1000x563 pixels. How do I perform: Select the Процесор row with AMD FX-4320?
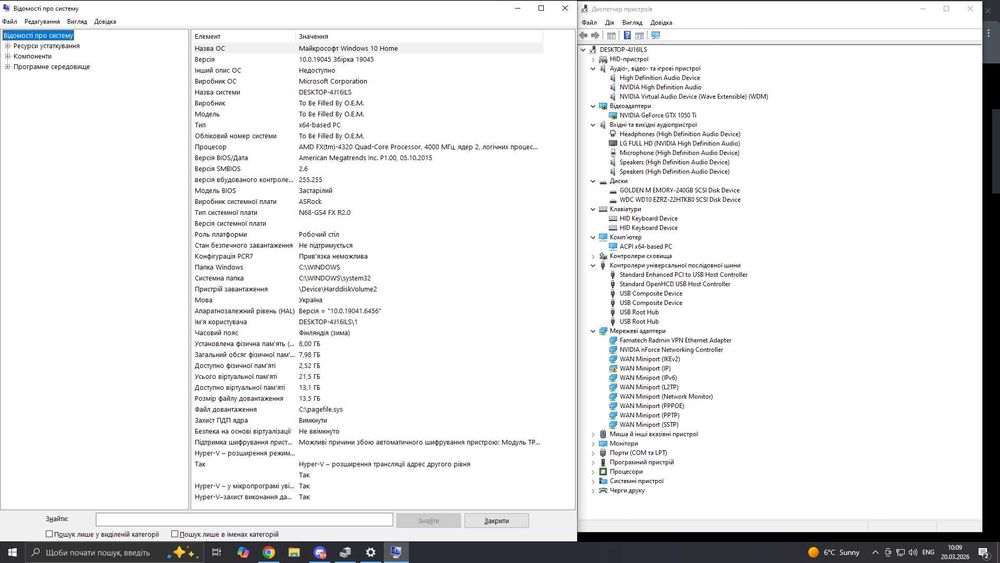[367, 147]
